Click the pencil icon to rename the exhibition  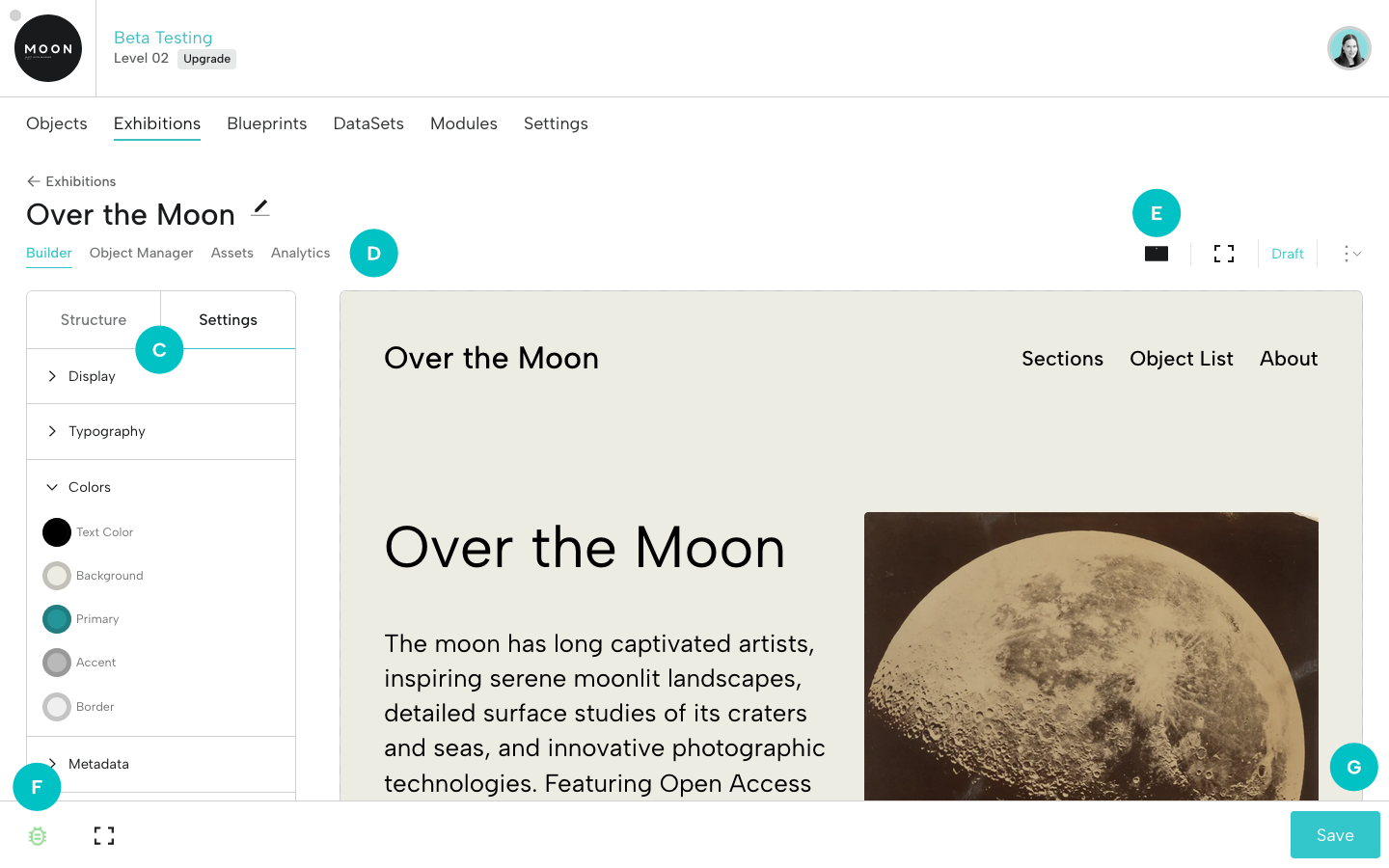(260, 207)
